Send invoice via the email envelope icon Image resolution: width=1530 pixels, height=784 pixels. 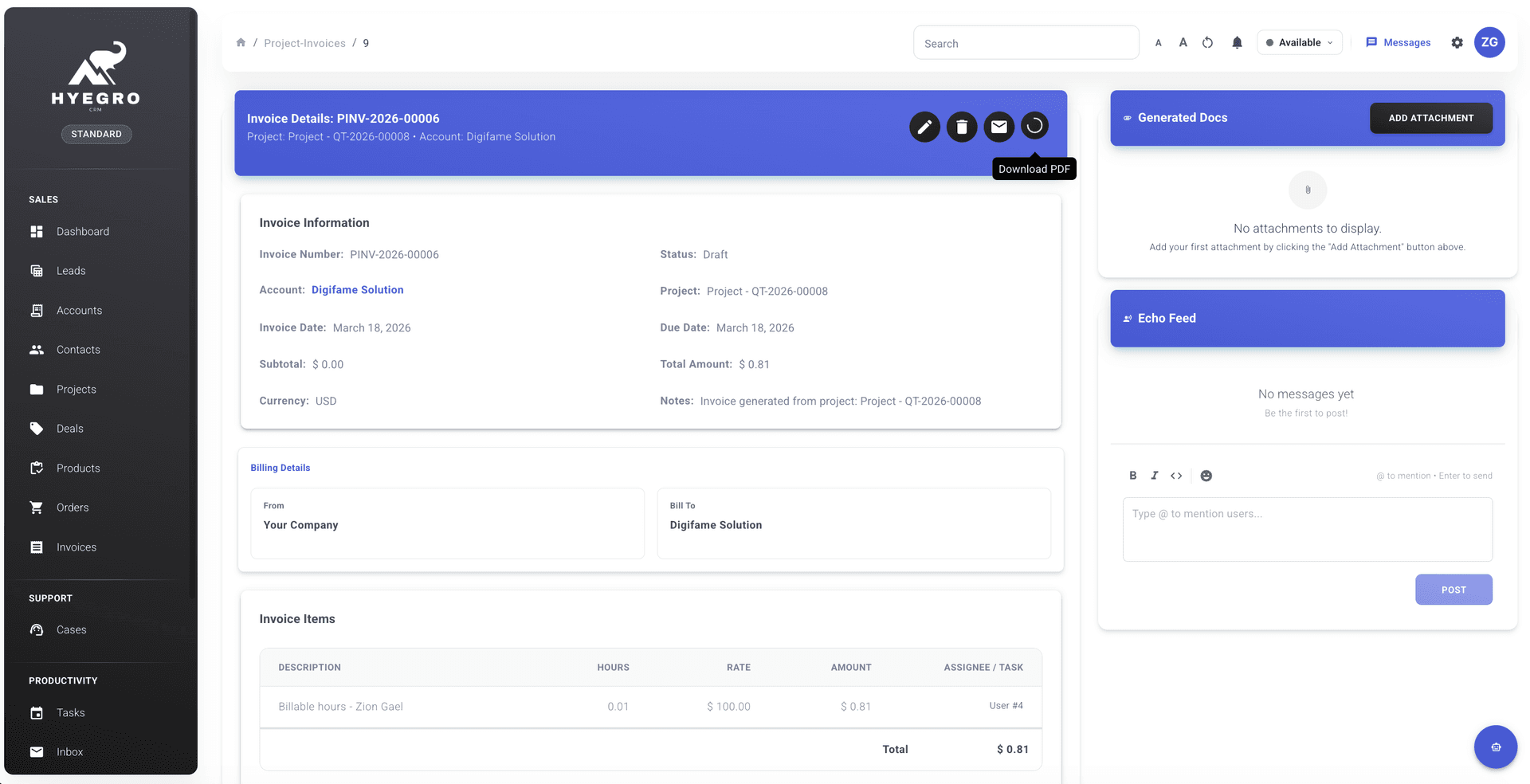[998, 127]
